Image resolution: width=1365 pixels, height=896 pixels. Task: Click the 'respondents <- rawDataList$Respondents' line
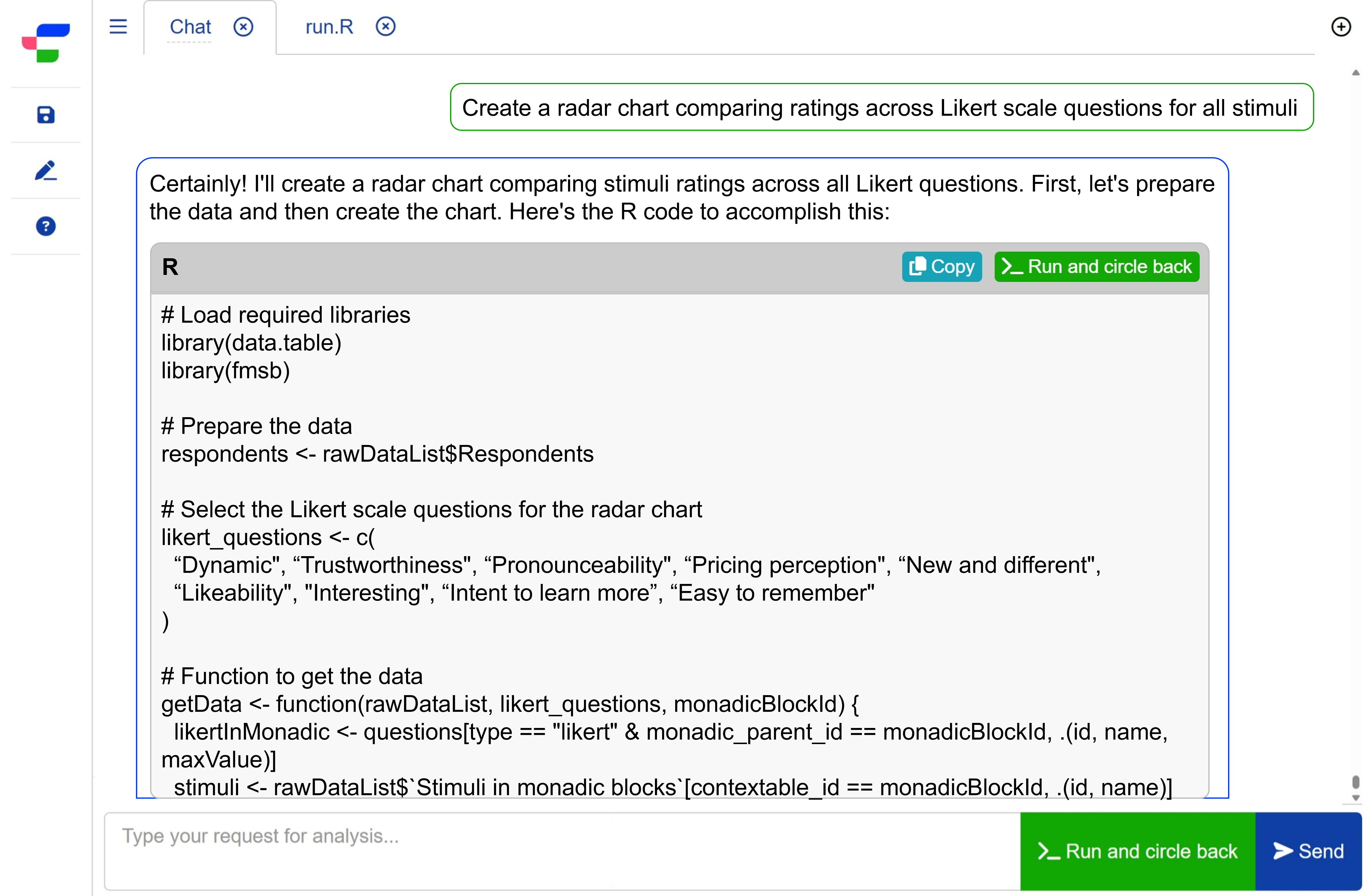(377, 454)
